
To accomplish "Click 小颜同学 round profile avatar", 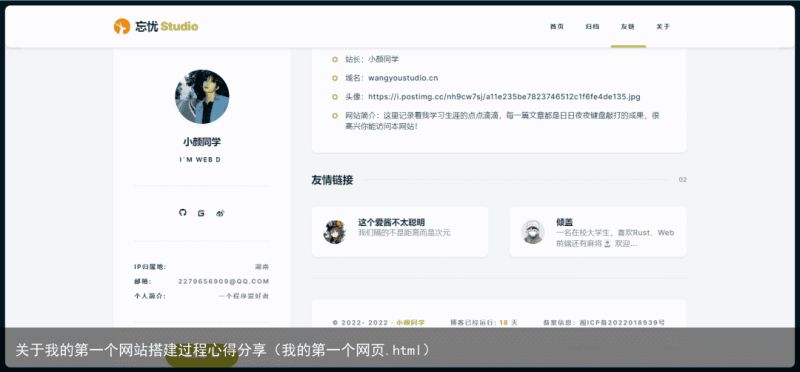I will [x=202, y=96].
